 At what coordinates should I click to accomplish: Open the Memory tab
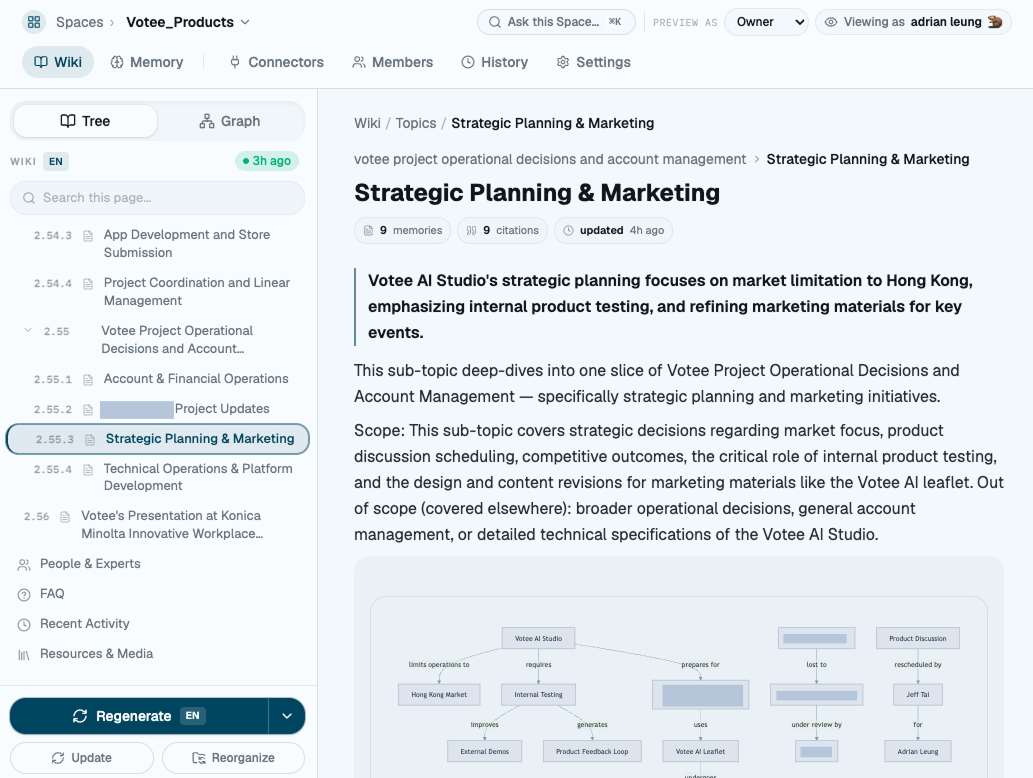point(147,62)
